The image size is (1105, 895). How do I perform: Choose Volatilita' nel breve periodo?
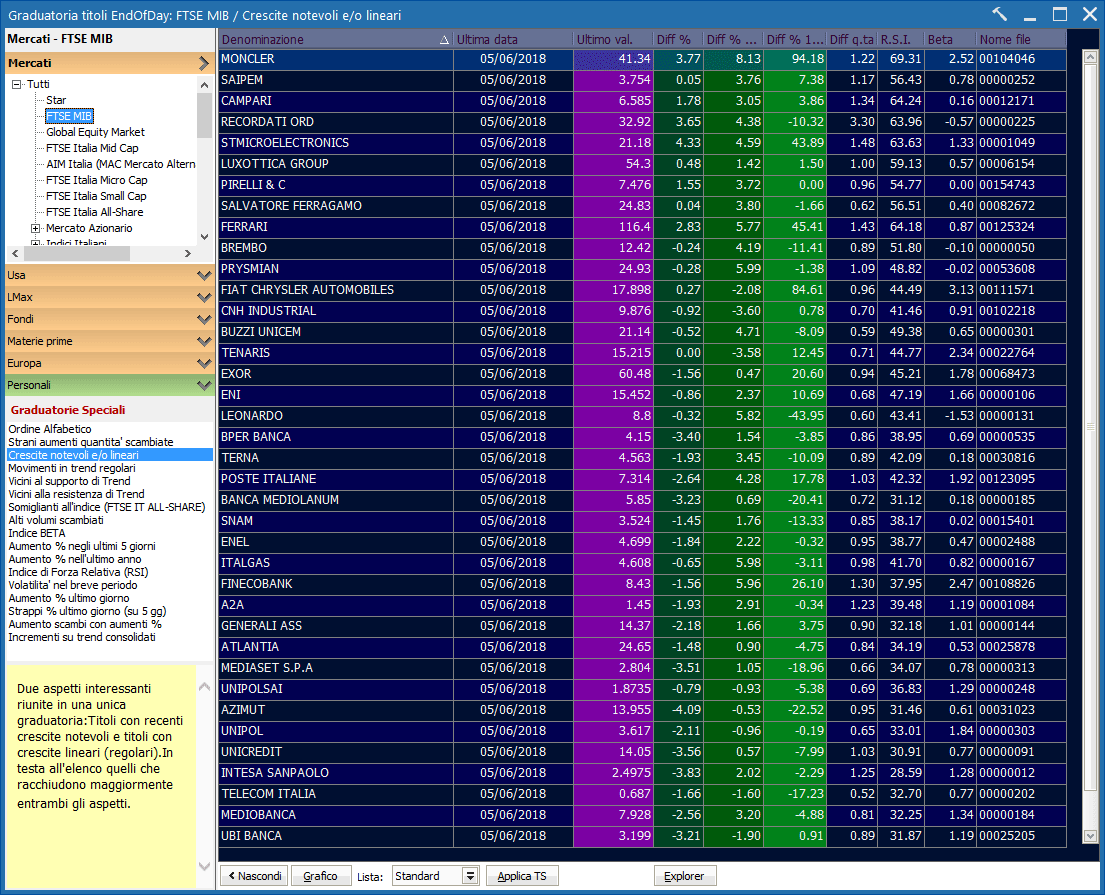pos(73,585)
